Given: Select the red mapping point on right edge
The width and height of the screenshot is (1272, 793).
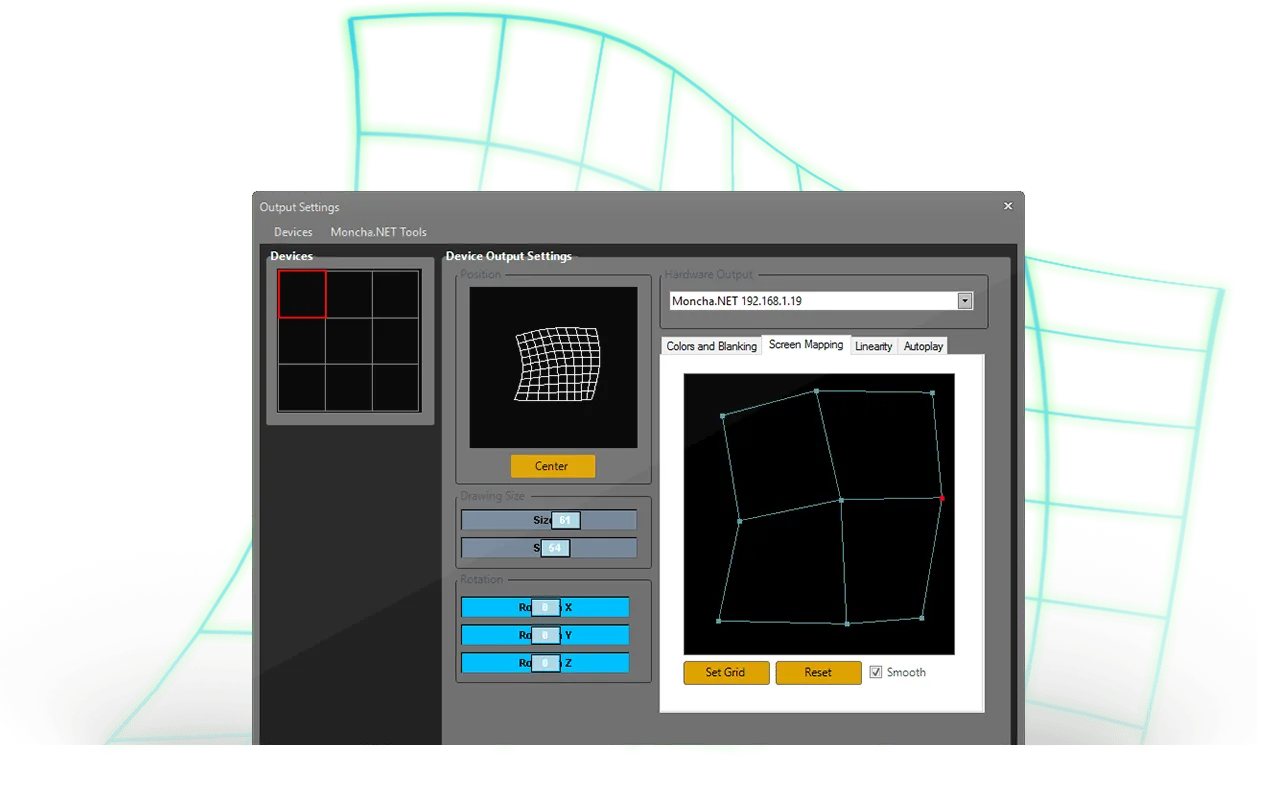Looking at the screenshot, I should (x=942, y=498).
